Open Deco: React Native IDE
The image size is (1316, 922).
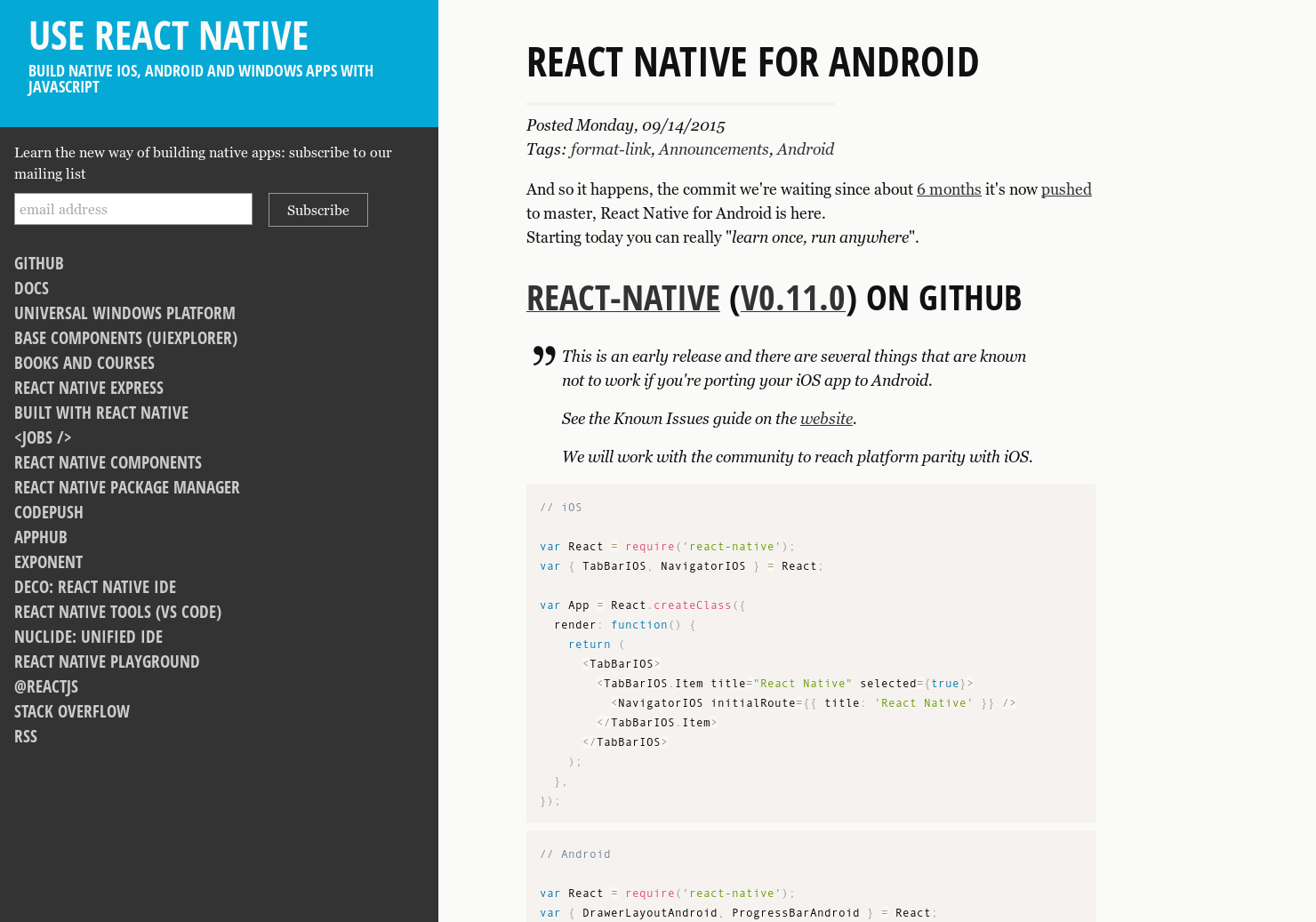pyautogui.click(x=95, y=587)
